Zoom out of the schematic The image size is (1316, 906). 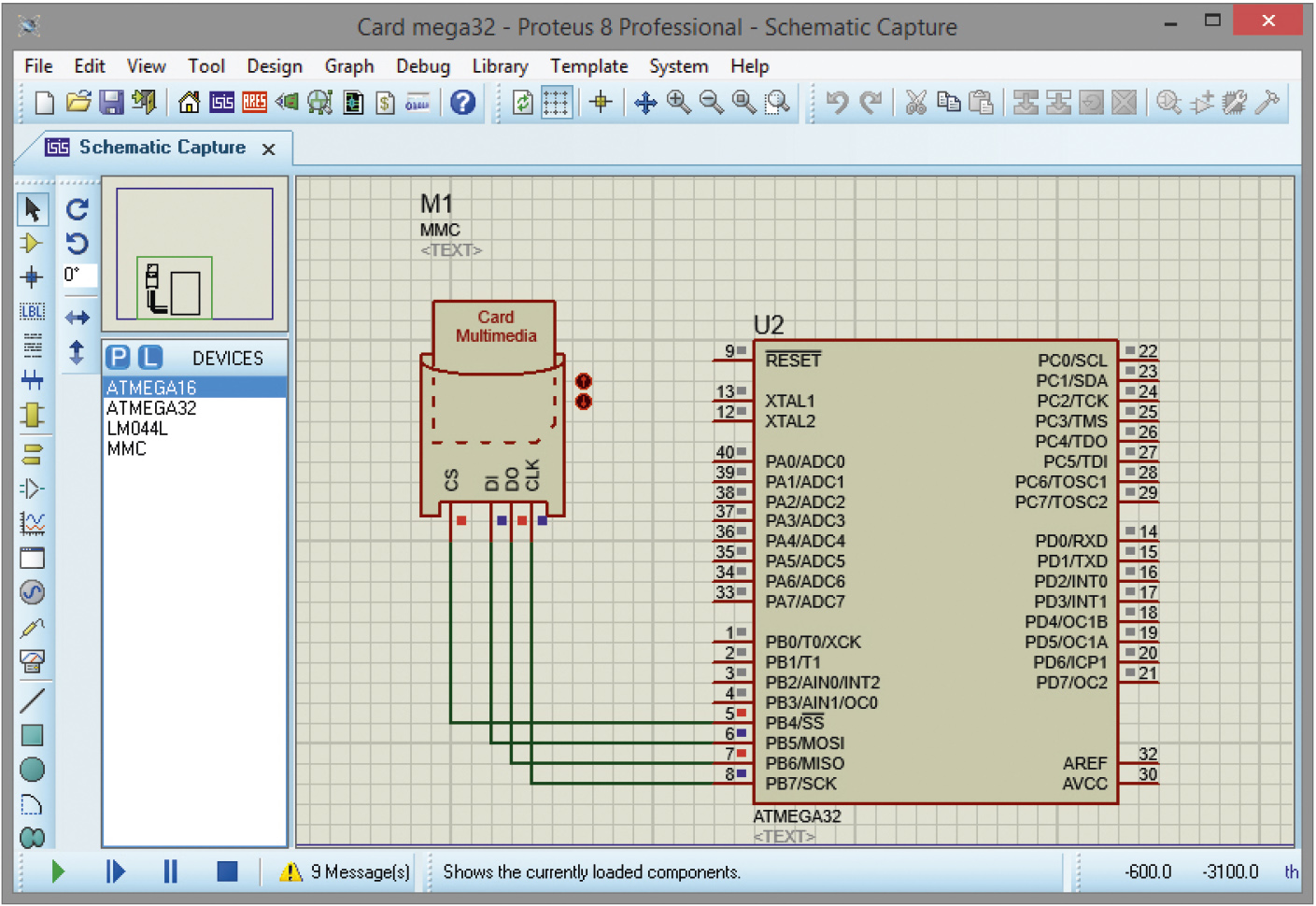point(712,102)
